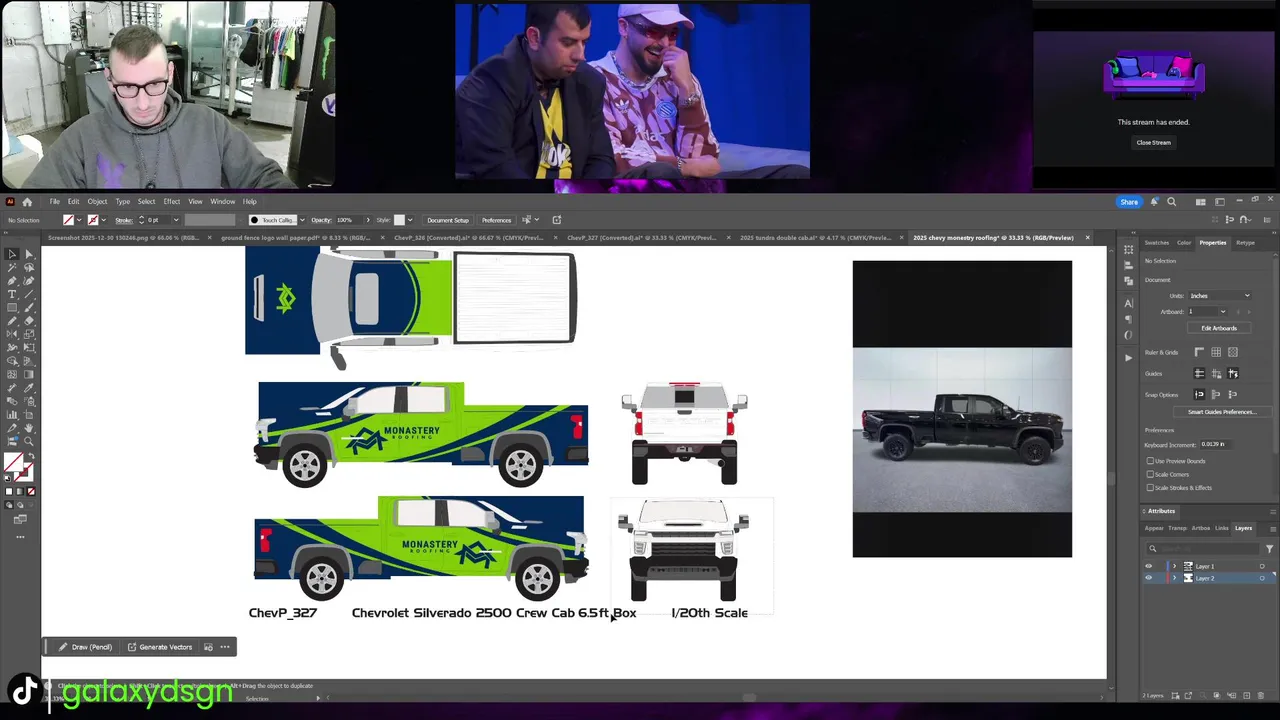Click the create new layer icon
This screenshot has width=1280, height=720.
click(1247, 696)
